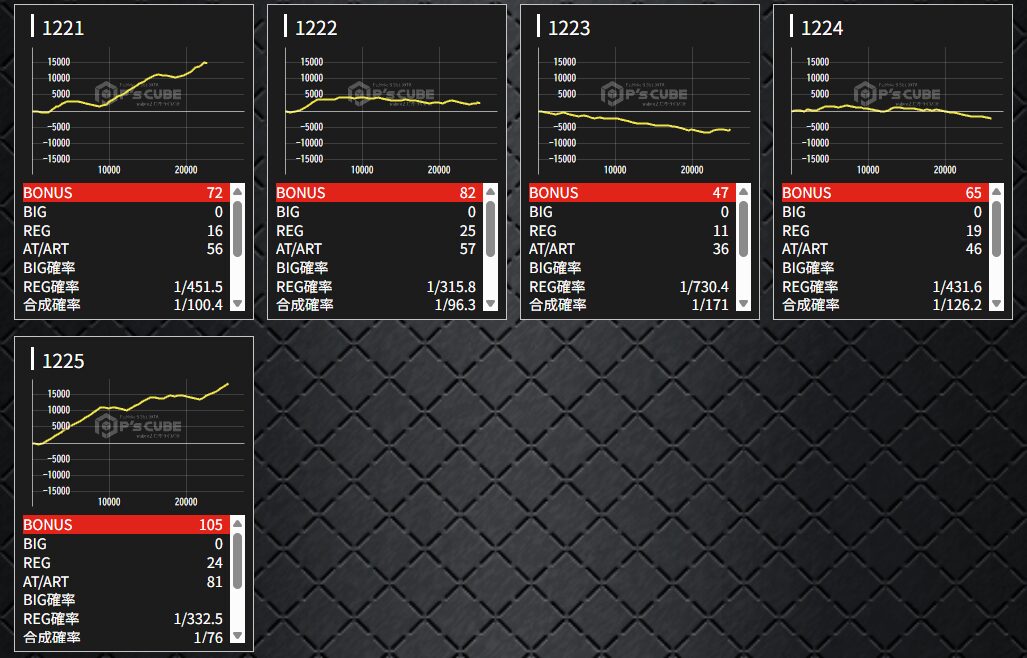This screenshot has width=1027, height=658.
Task: Open the machine 1224 title
Action: tap(821, 27)
